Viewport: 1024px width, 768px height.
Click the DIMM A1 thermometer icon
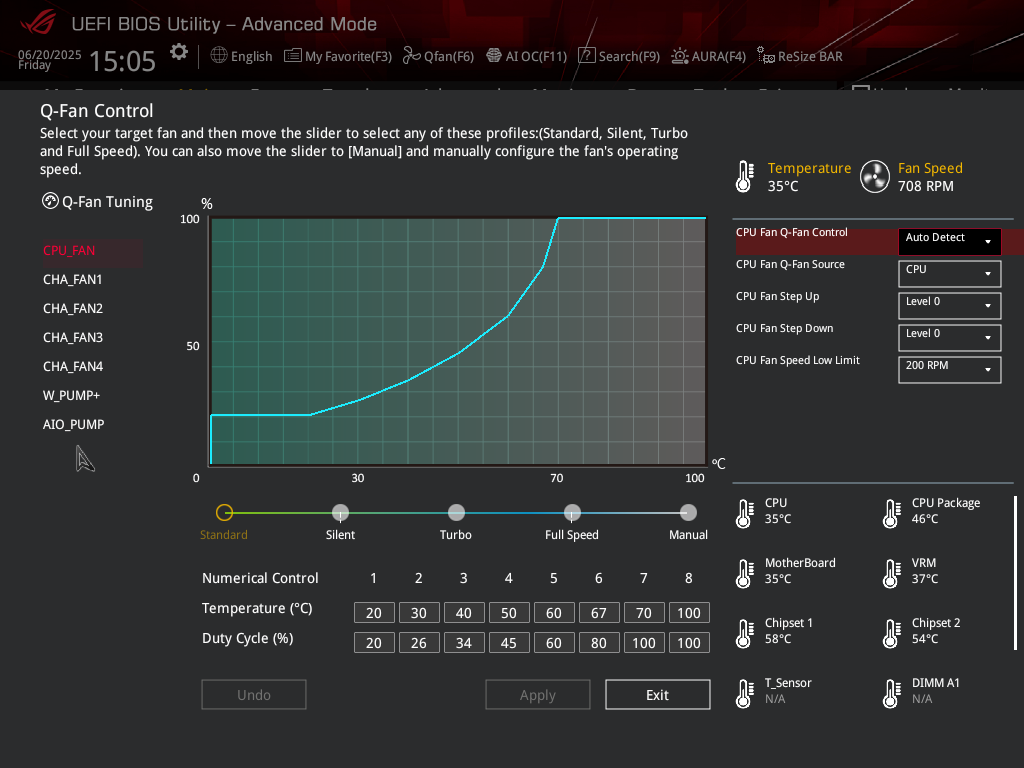(x=891, y=694)
